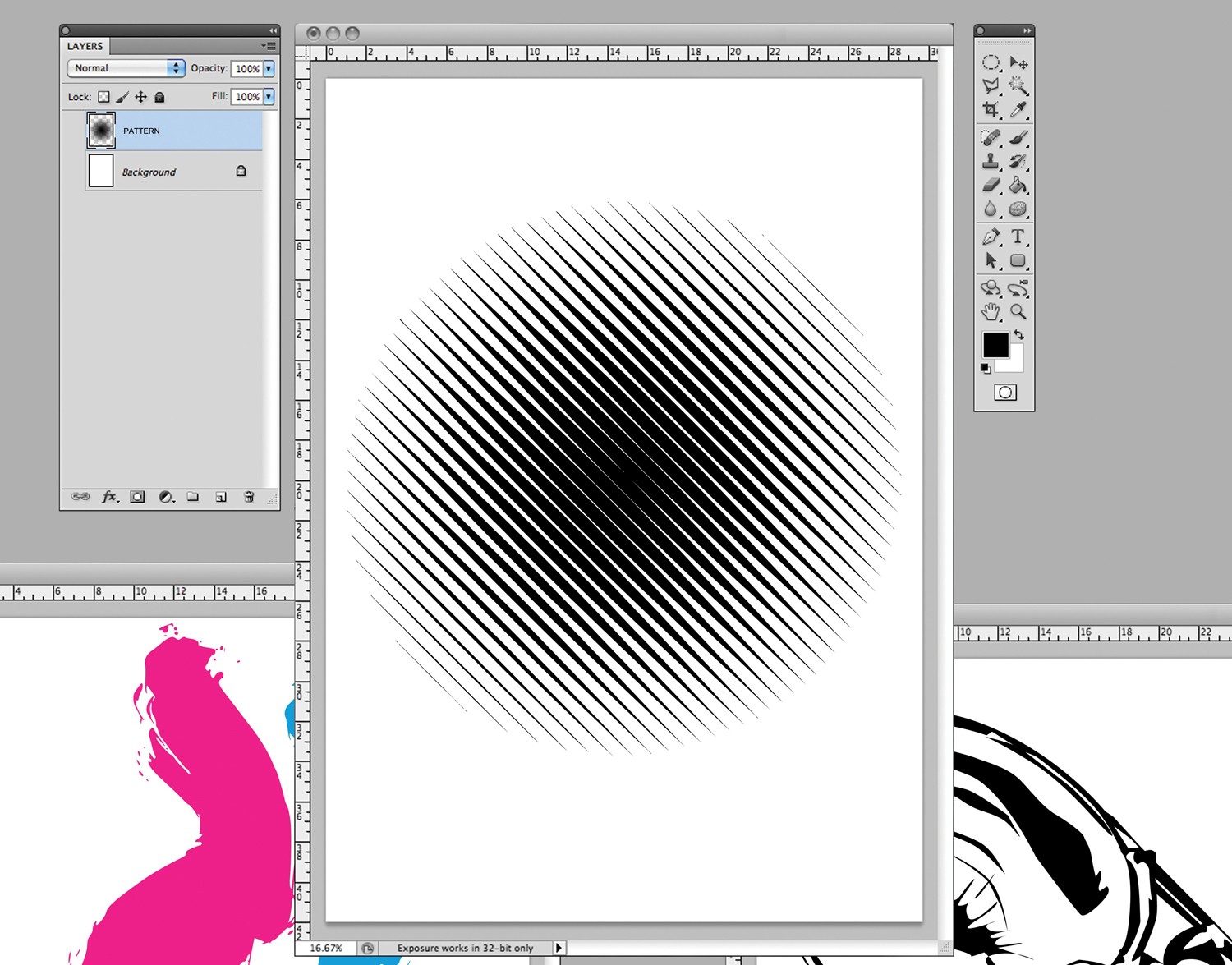Open the fx layer style menu

(110, 497)
